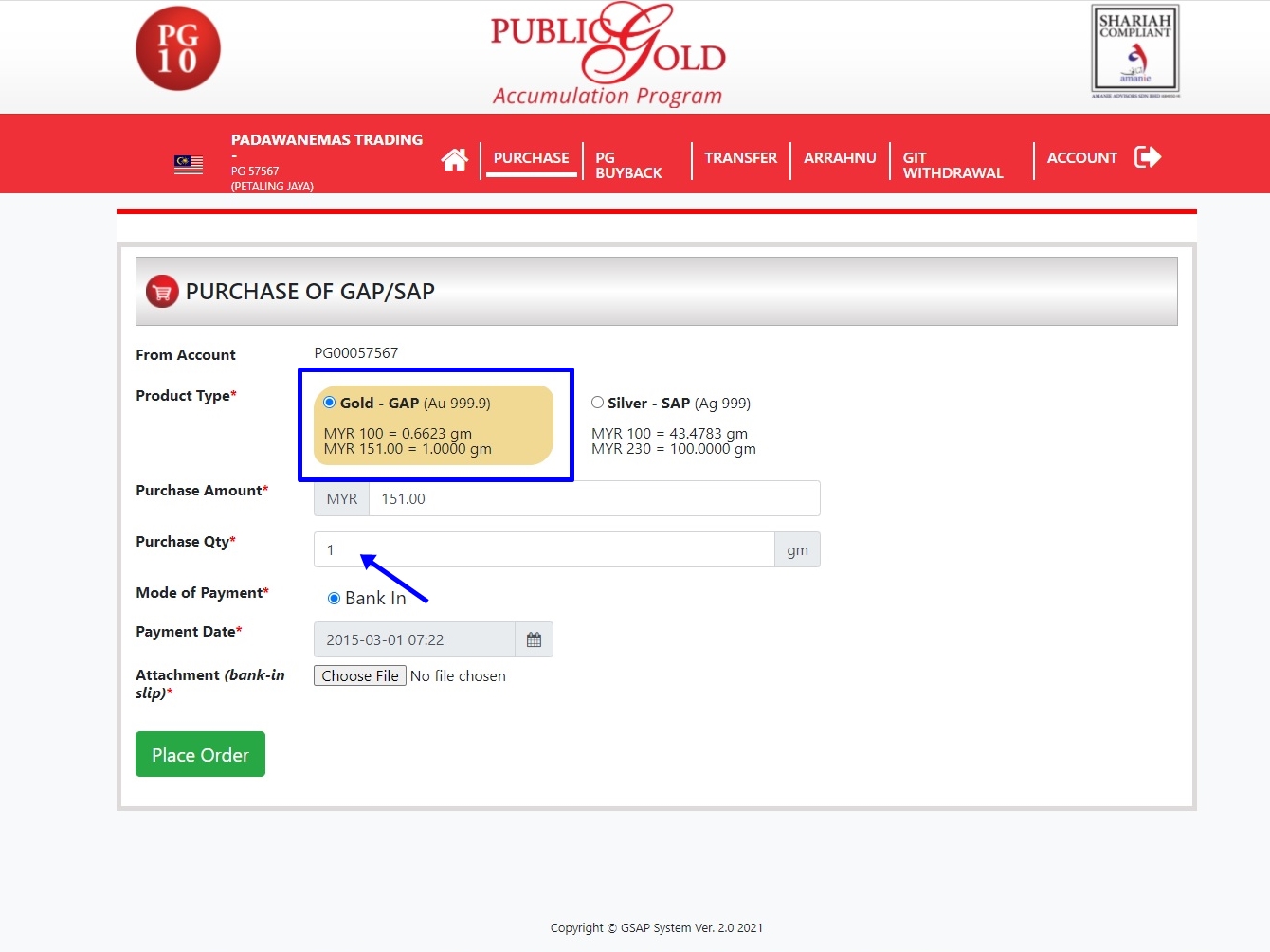The width and height of the screenshot is (1270, 952).
Task: Click the Purchase Amount MYR field
Action: coord(593,499)
